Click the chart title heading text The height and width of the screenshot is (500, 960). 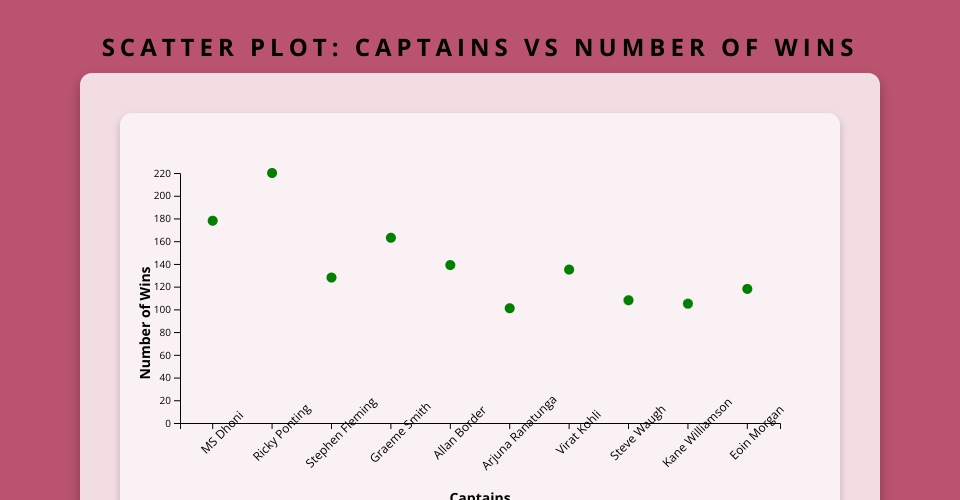480,48
